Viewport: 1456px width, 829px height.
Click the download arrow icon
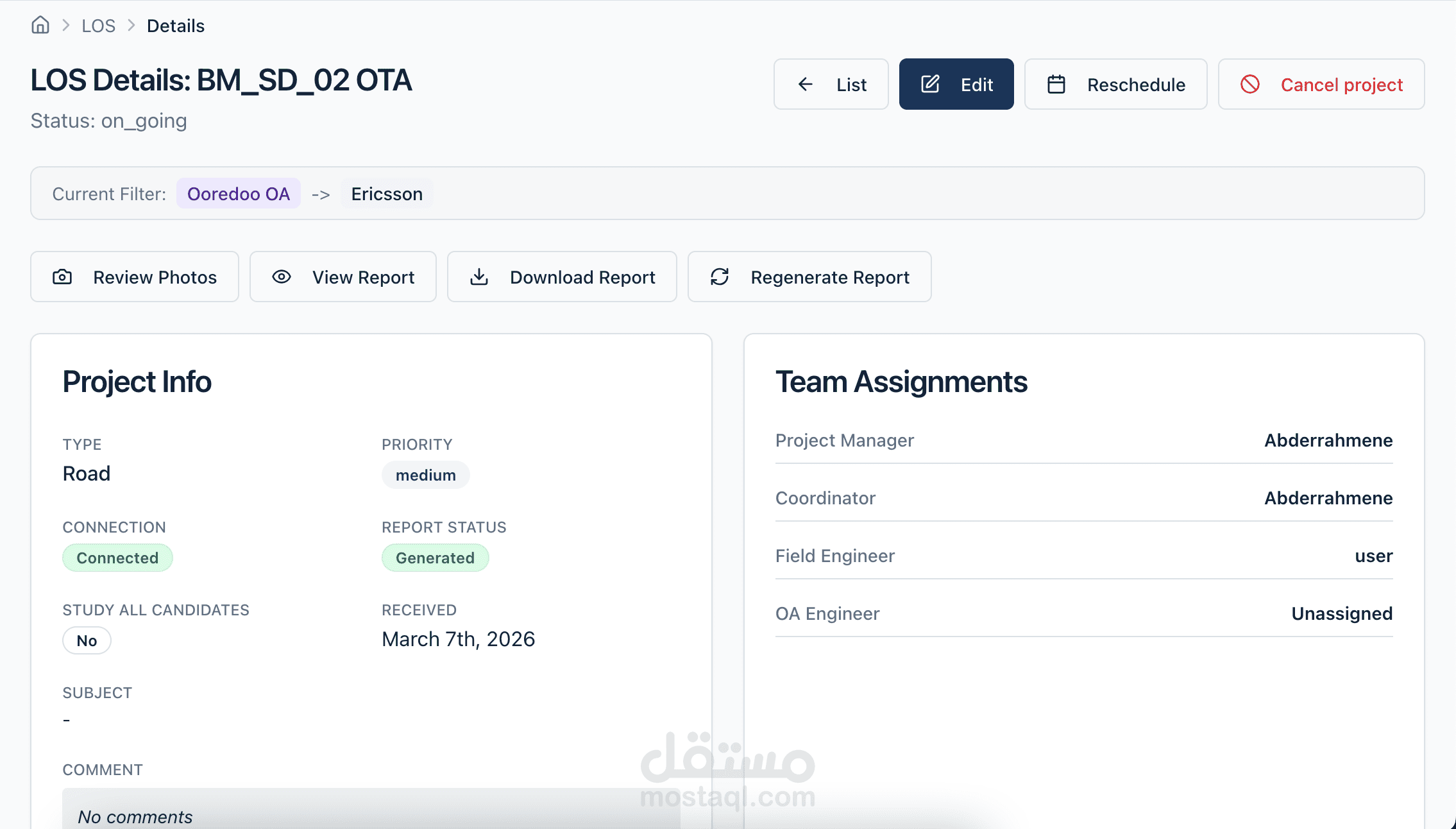pos(479,277)
